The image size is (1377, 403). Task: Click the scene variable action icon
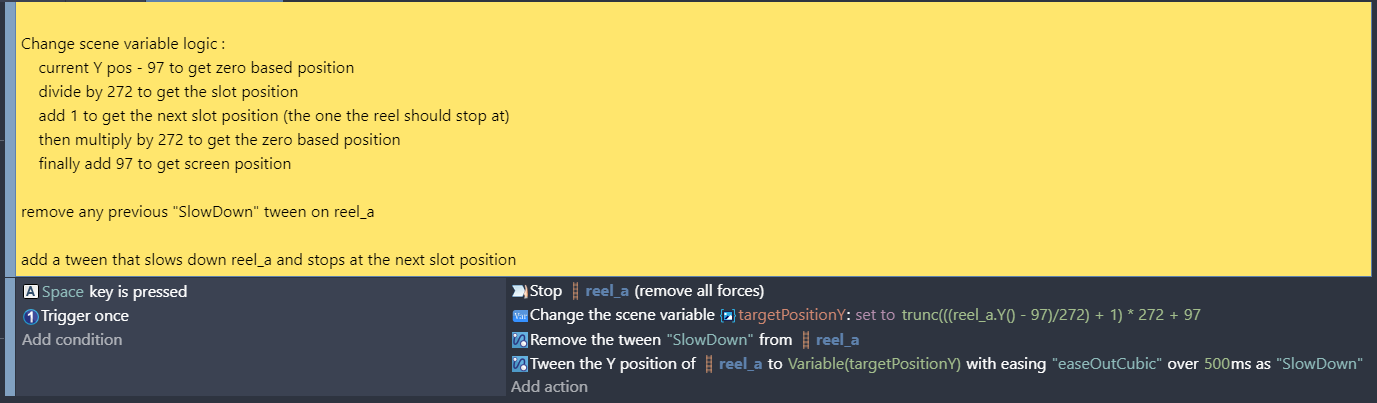click(519, 315)
